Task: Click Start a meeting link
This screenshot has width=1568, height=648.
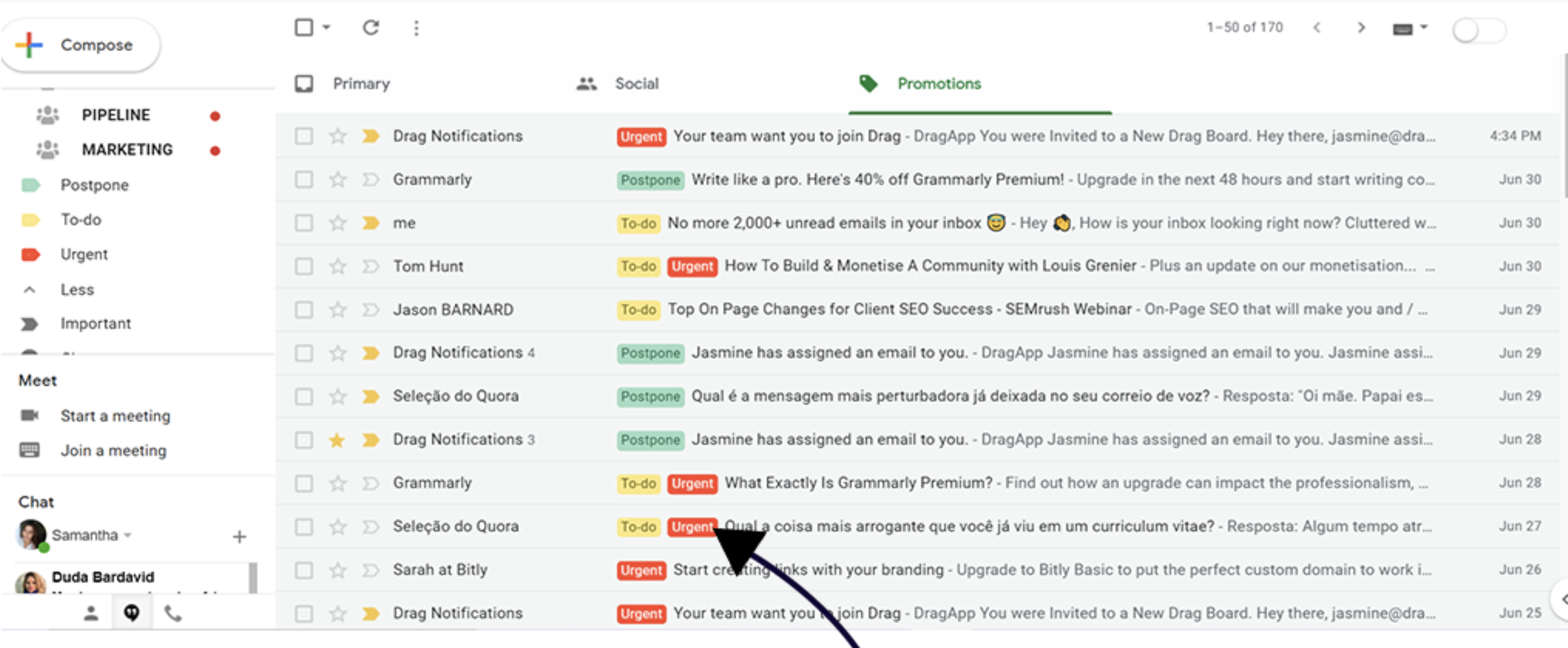Action: click(115, 416)
